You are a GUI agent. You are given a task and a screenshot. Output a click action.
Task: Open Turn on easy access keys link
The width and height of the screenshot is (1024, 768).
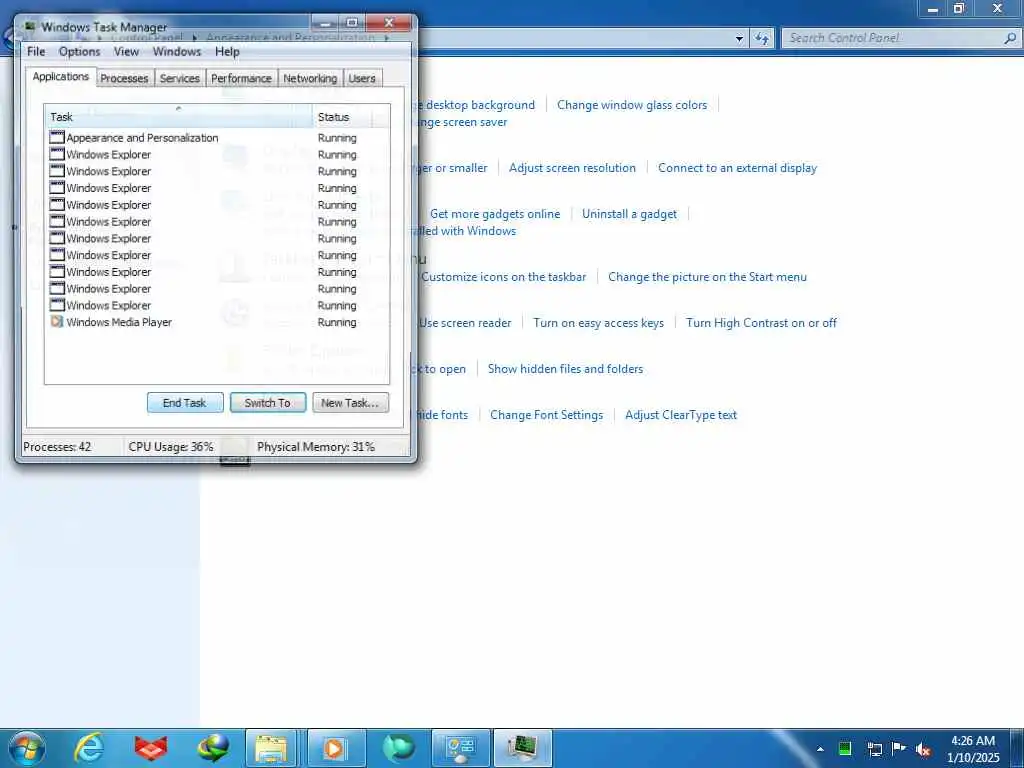pyautogui.click(x=598, y=323)
